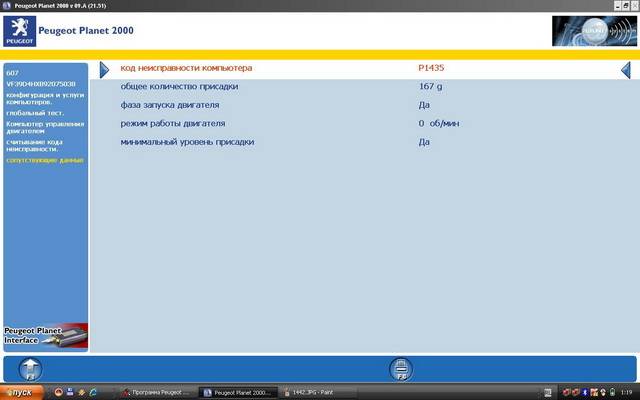The image size is (640, 400).
Task: Click the Internet Explorer quick launch icon
Action: [93, 392]
